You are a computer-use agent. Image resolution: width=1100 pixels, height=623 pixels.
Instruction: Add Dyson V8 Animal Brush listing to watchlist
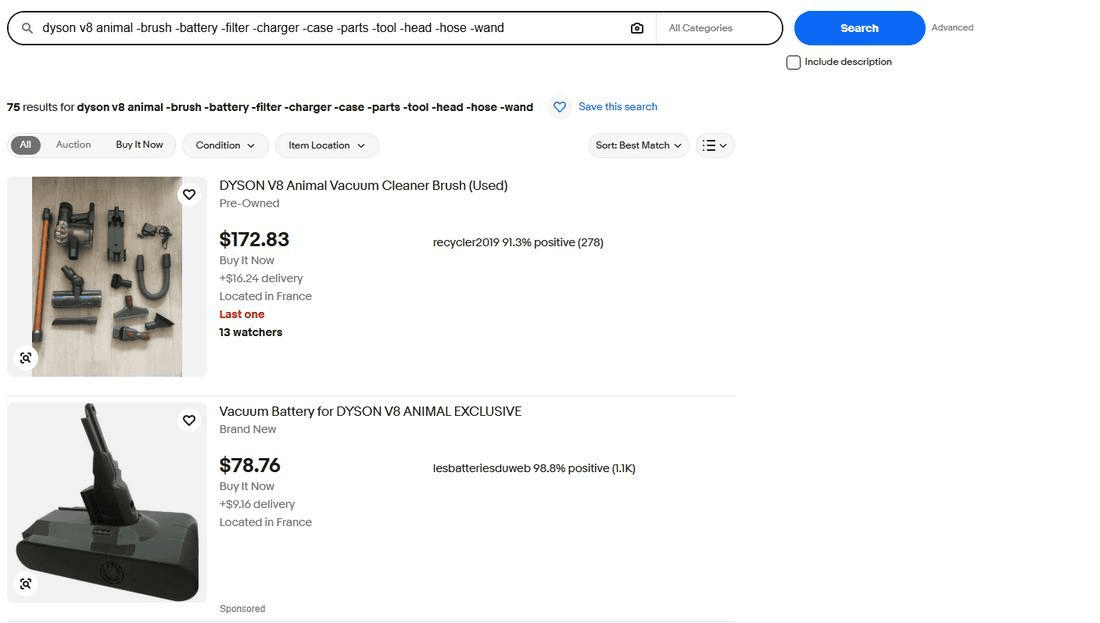click(x=189, y=194)
